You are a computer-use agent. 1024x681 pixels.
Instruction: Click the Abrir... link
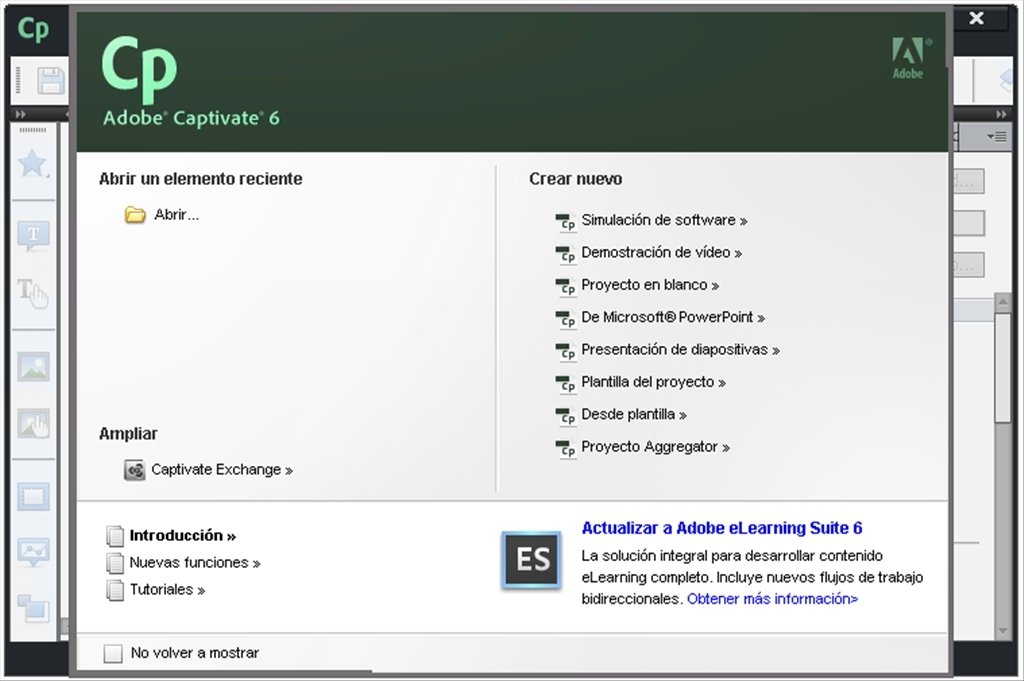[x=176, y=215]
